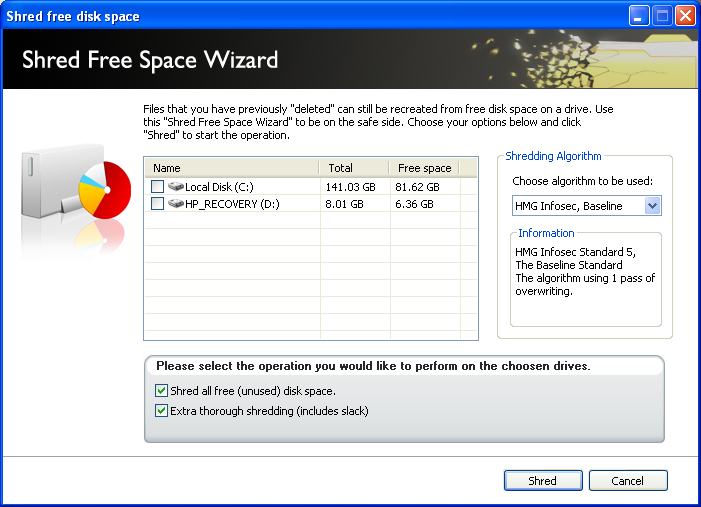Check the Local Disk (C:) checkbox
This screenshot has height=507, width=701.
pyautogui.click(x=157, y=186)
